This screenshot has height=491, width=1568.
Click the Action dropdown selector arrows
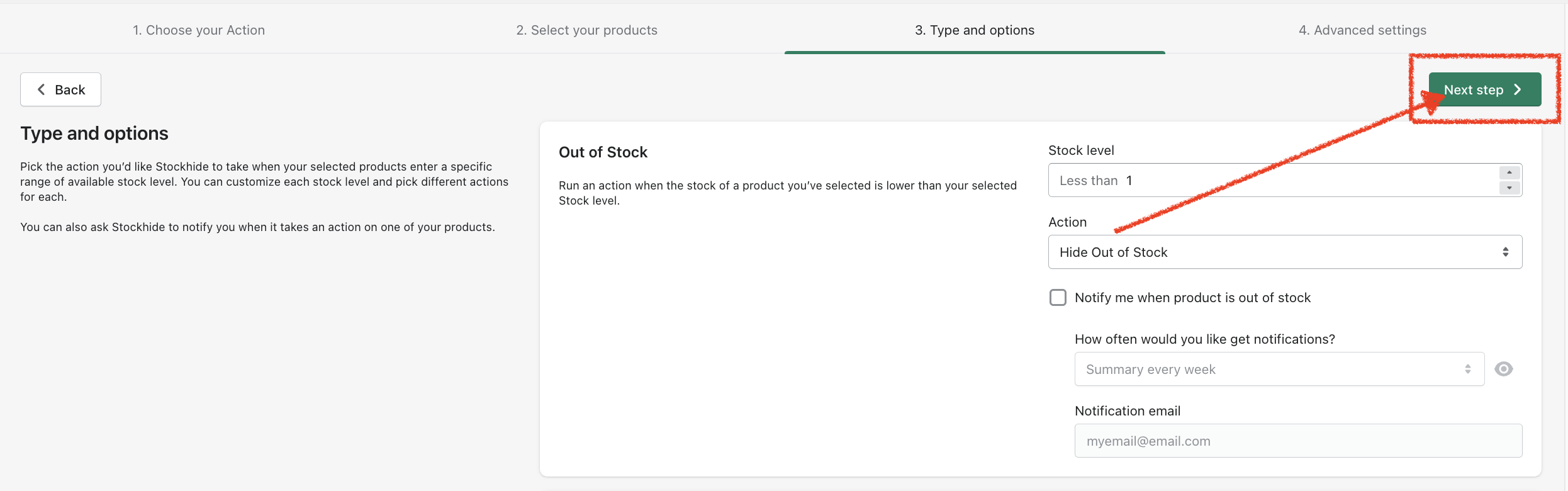click(x=1506, y=252)
